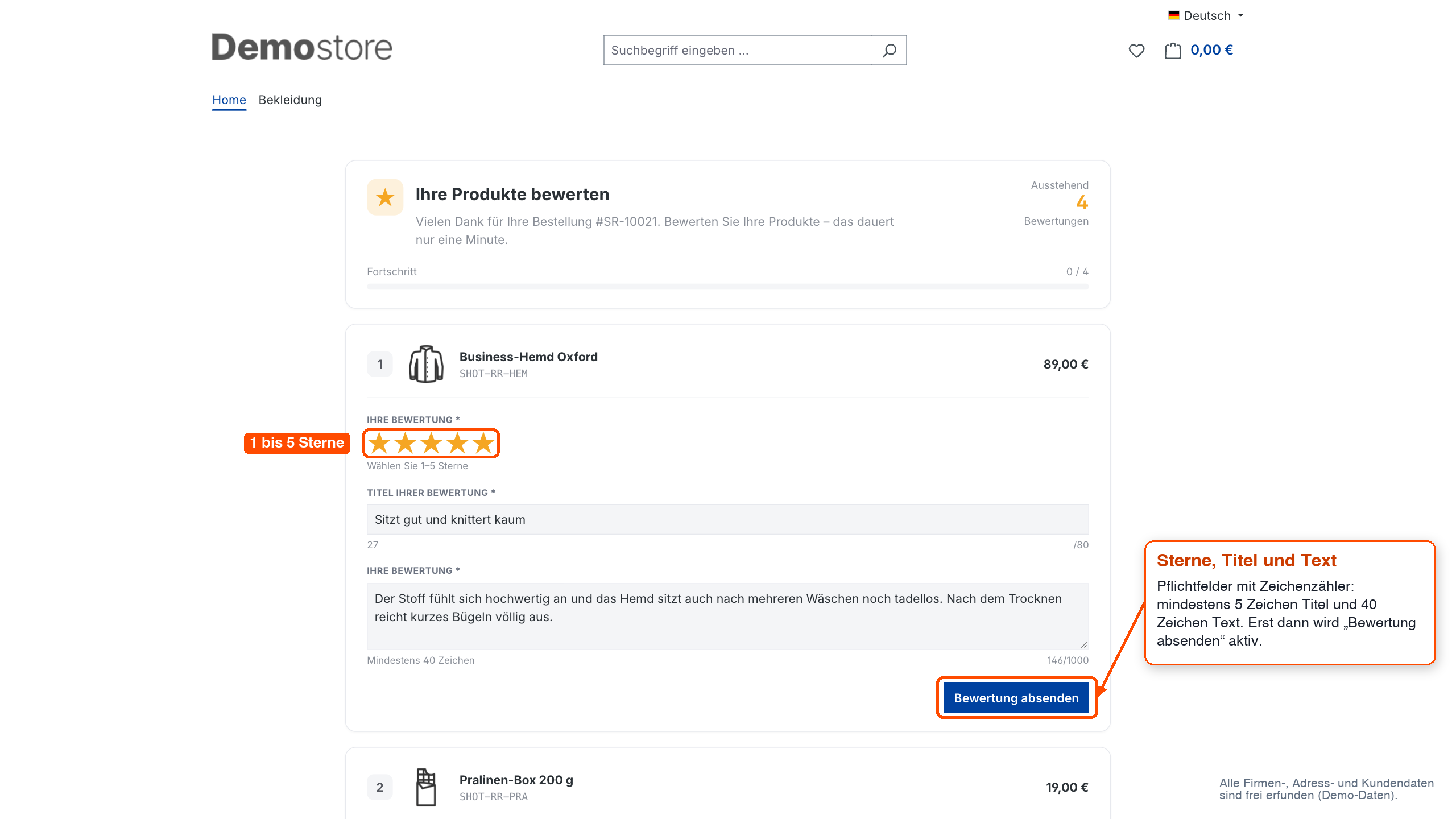
Task: Click the Bewertung absenden button
Action: tap(1016, 698)
